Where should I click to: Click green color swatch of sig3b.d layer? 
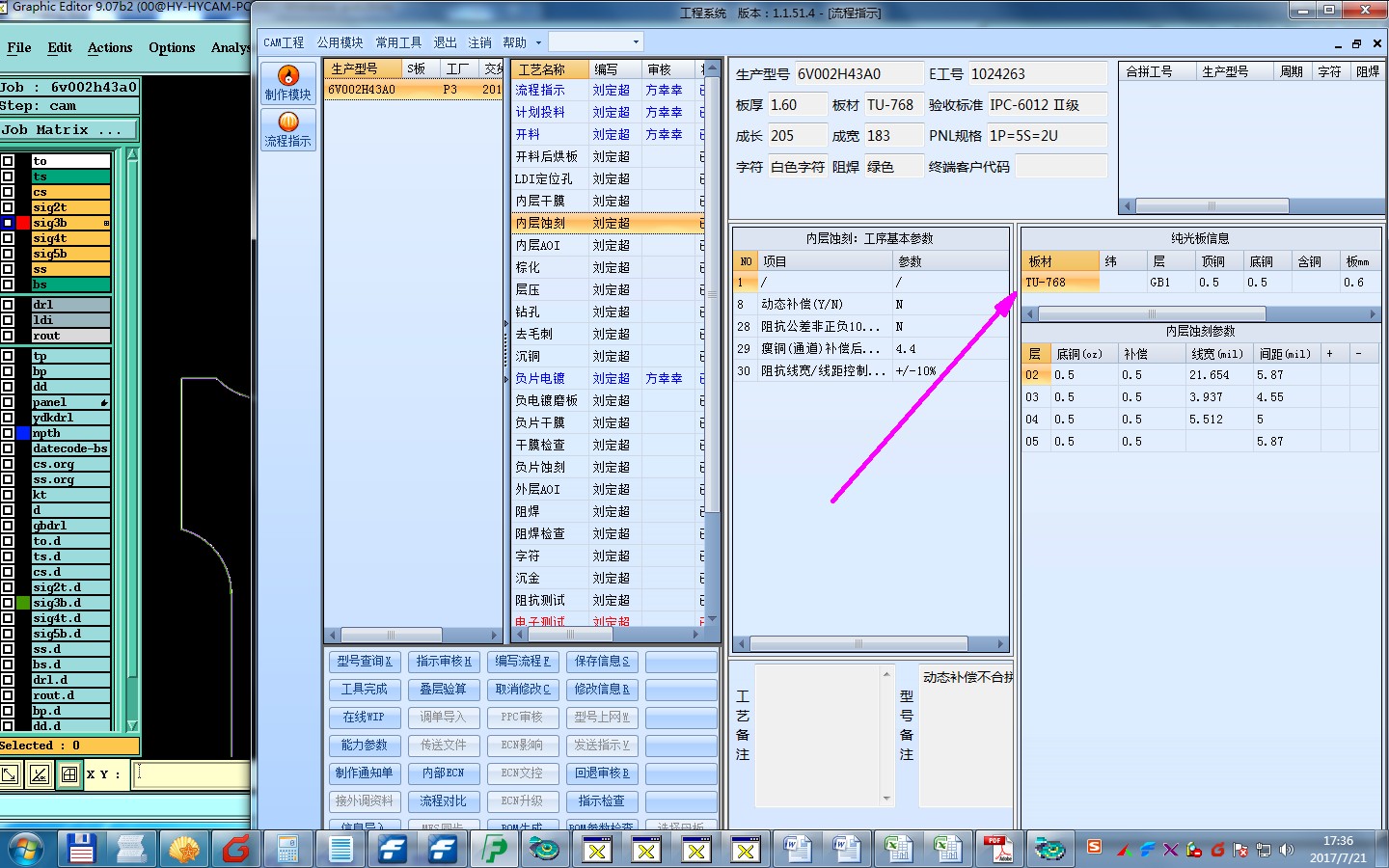[x=23, y=603]
